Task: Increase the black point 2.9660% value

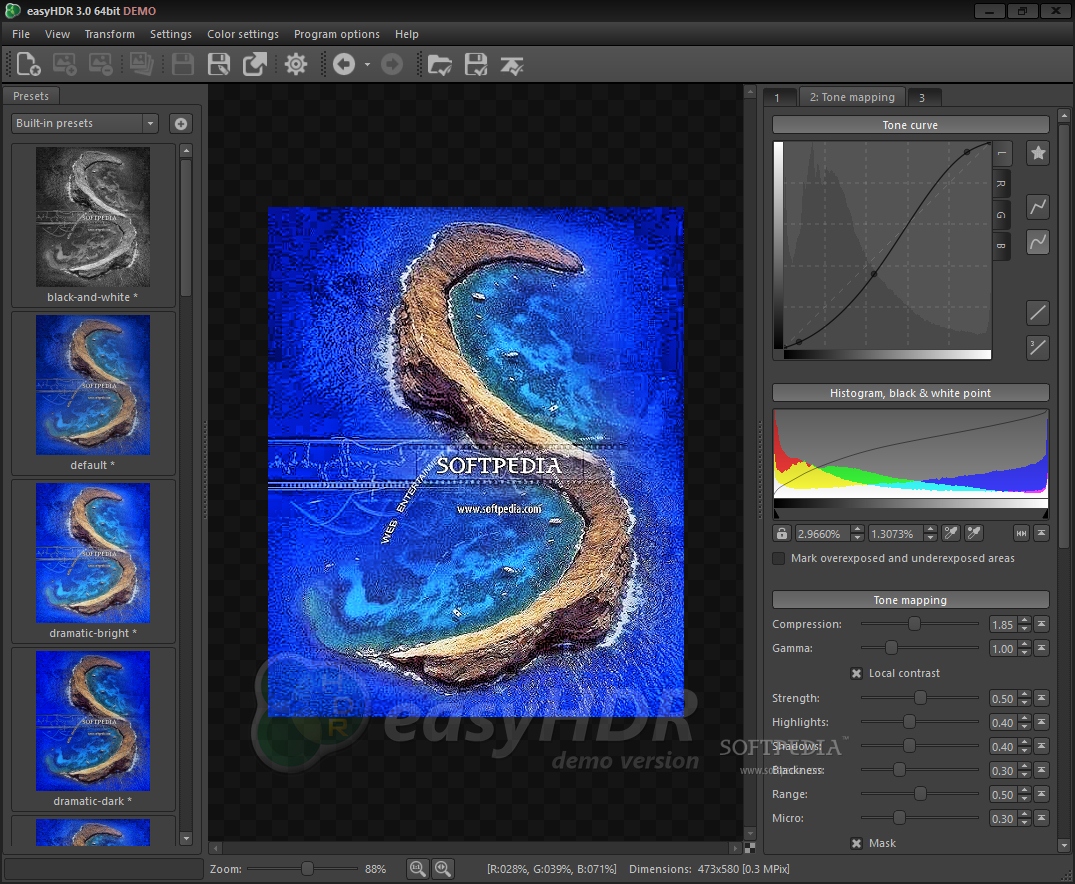Action: click(x=858, y=529)
